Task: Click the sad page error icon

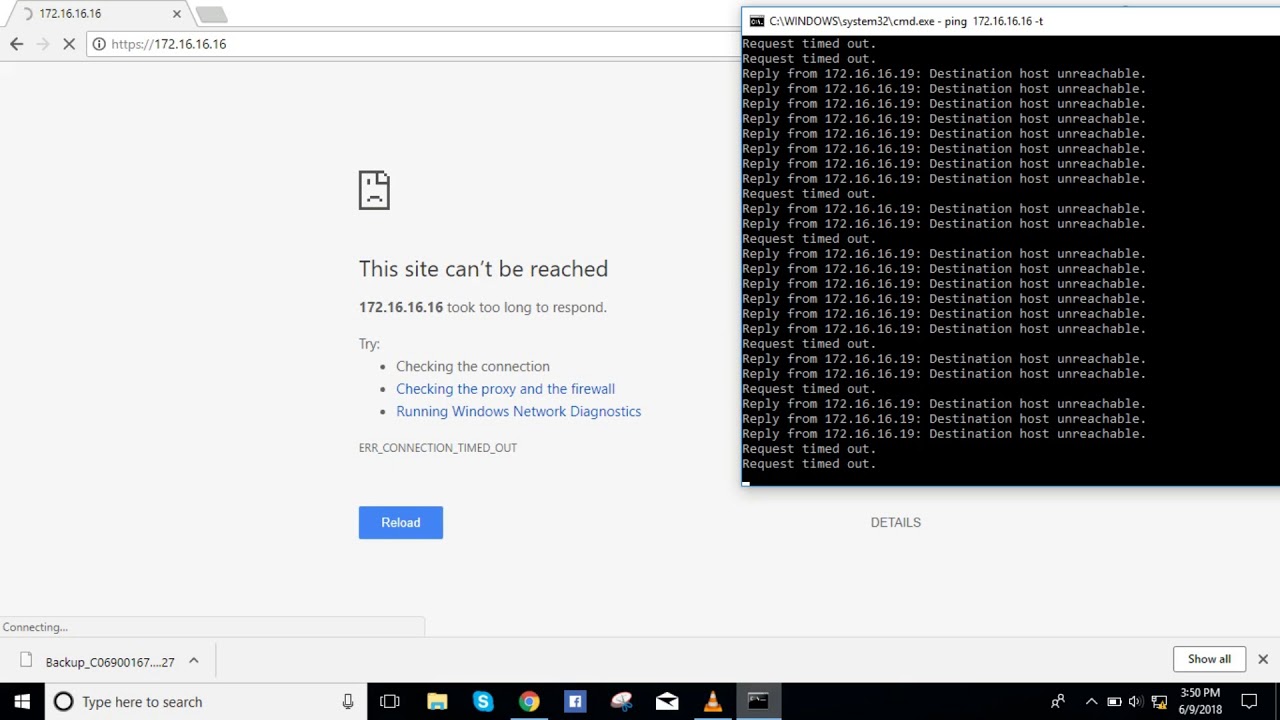Action: 374,190
